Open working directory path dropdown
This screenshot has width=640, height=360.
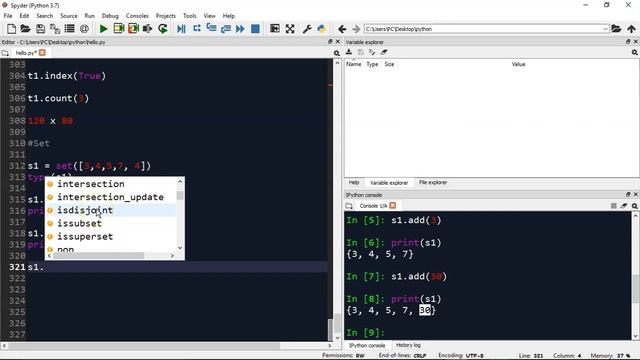coord(605,29)
